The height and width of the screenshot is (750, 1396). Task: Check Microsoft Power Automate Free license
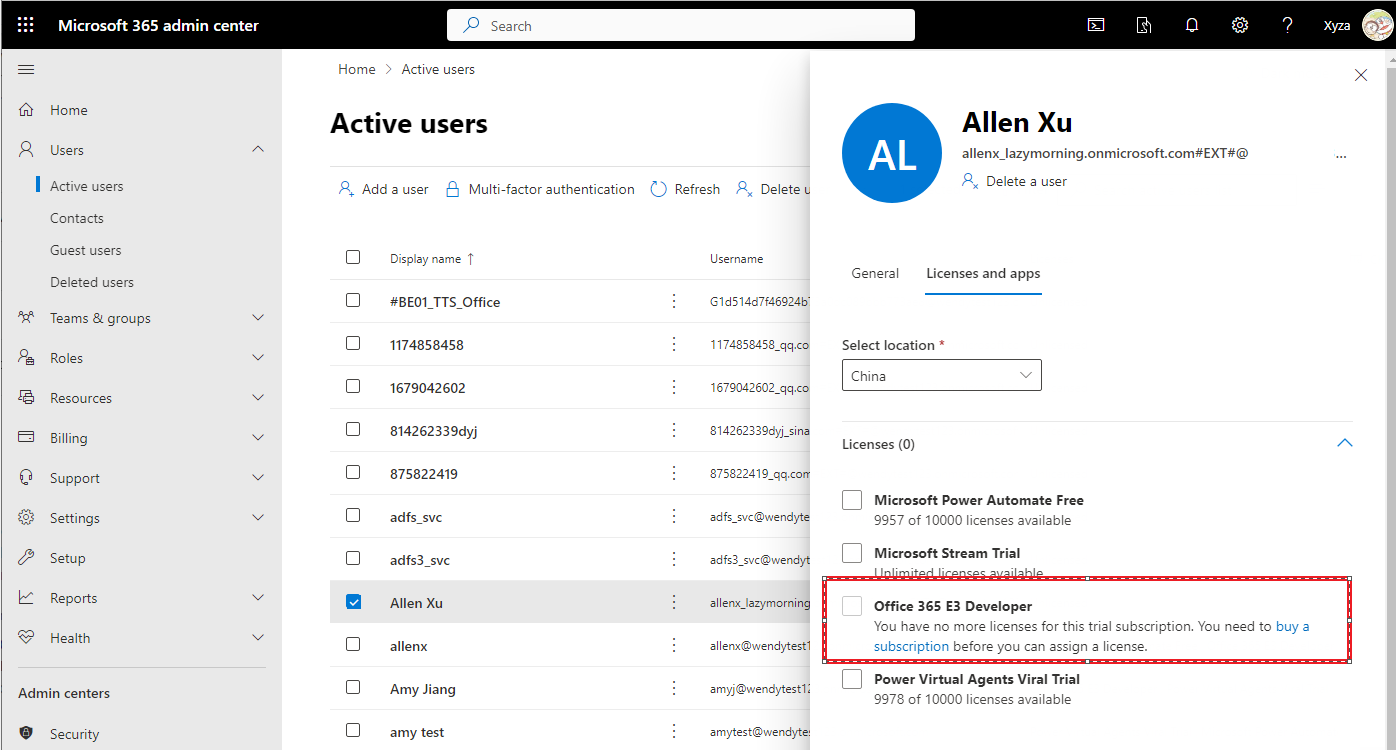point(852,500)
